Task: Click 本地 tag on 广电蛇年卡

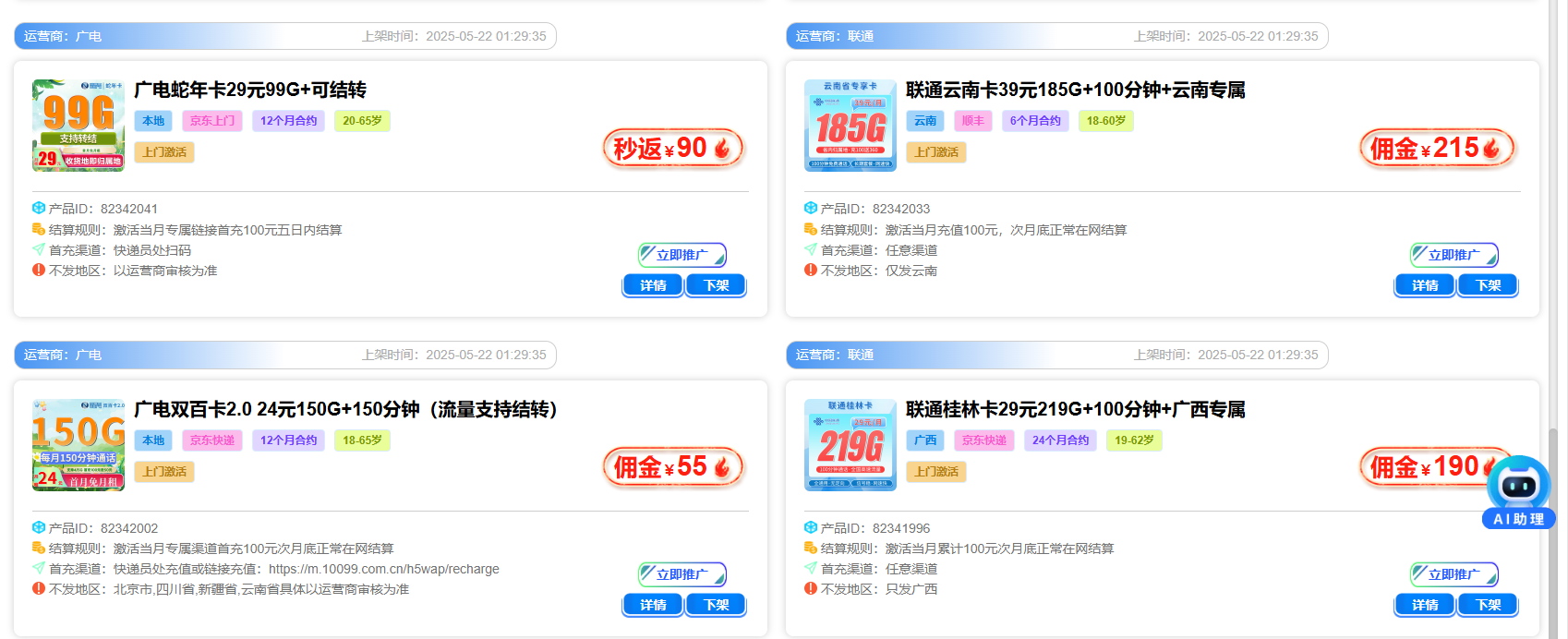Action: click(x=153, y=121)
